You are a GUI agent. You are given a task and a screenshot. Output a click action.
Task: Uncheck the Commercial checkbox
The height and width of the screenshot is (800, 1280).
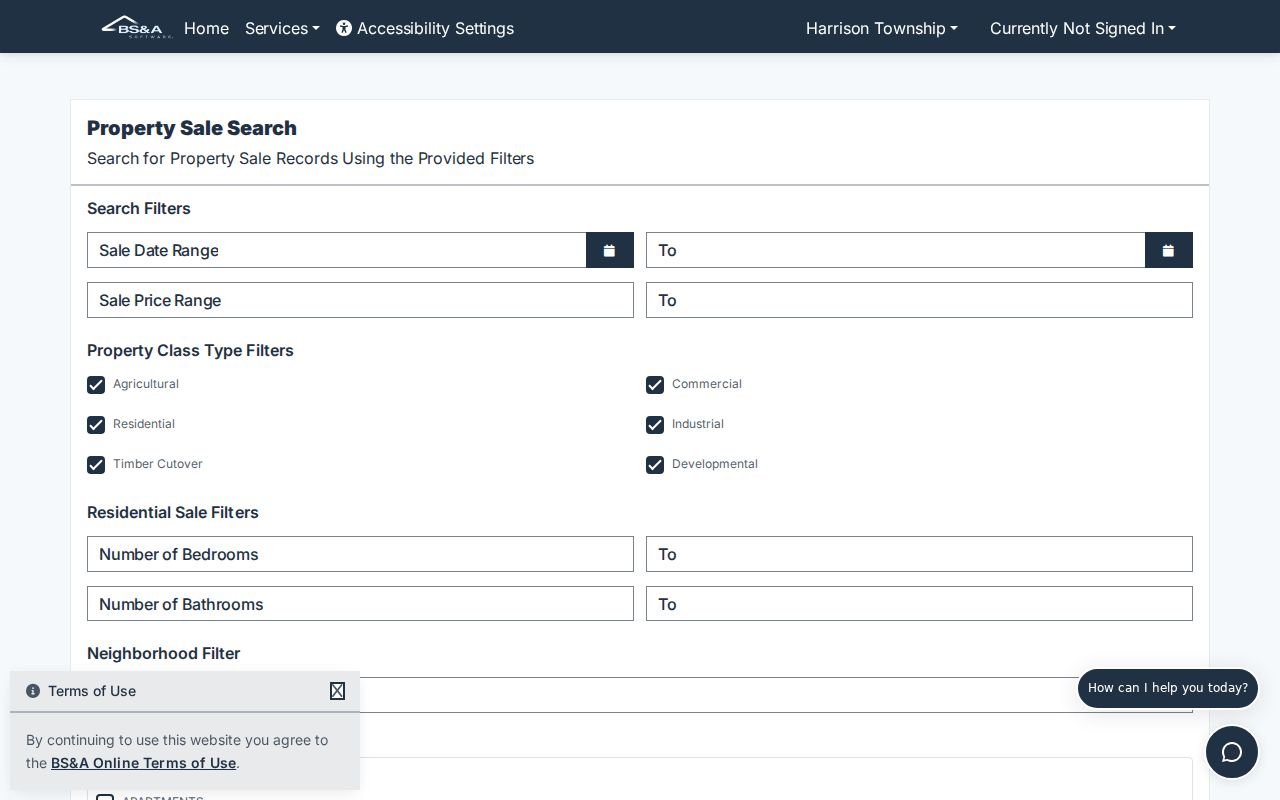point(655,385)
